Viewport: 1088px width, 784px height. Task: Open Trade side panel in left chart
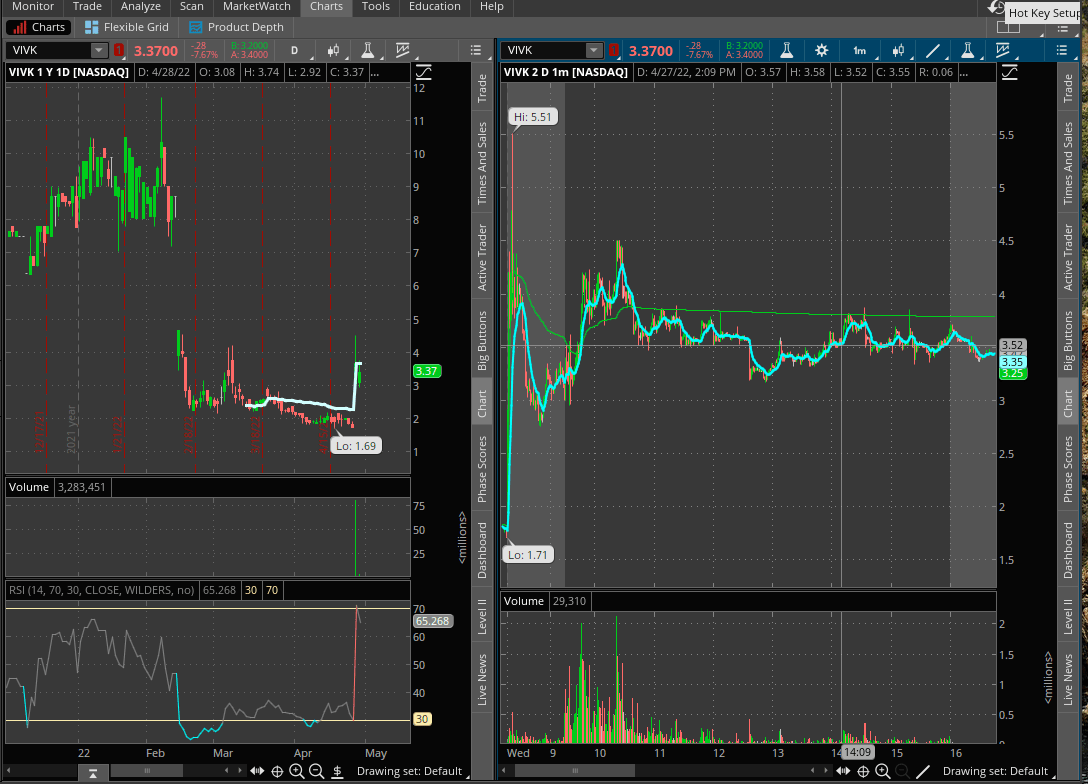click(482, 89)
